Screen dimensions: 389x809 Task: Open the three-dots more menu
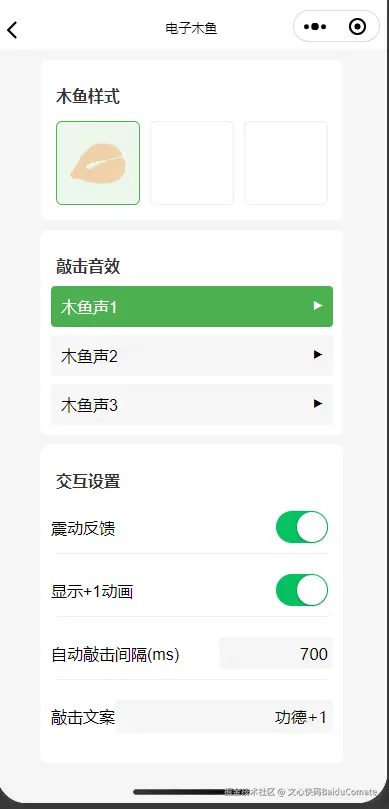tap(315, 26)
